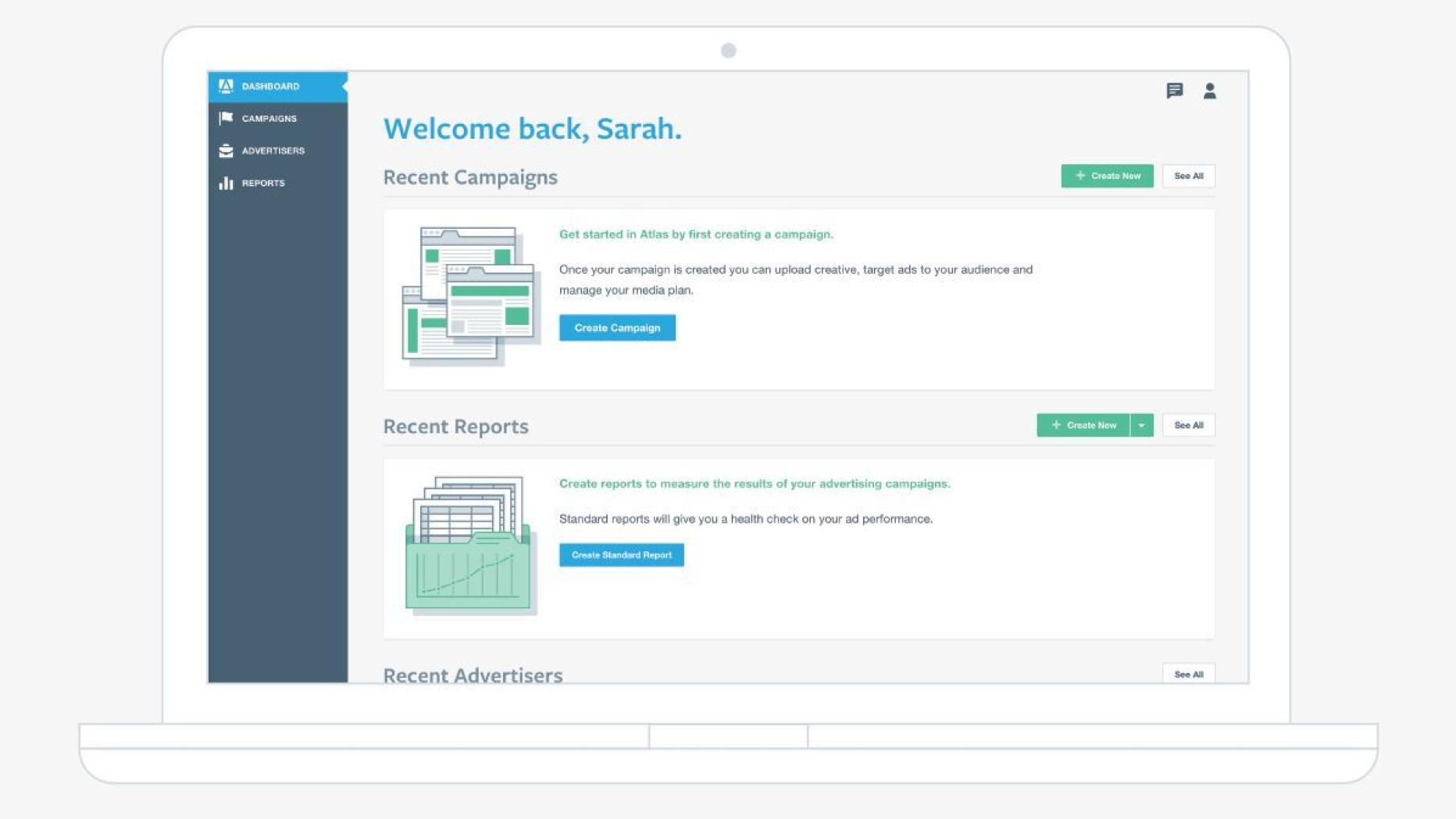Click plus icon in Campaigns Create New

click(1080, 176)
